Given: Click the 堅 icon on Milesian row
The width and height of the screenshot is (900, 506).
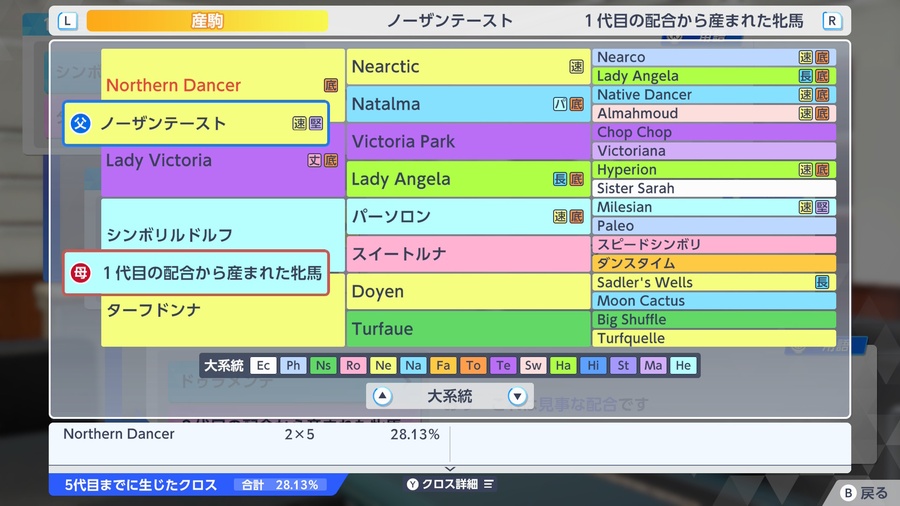Looking at the screenshot, I should (x=822, y=207).
